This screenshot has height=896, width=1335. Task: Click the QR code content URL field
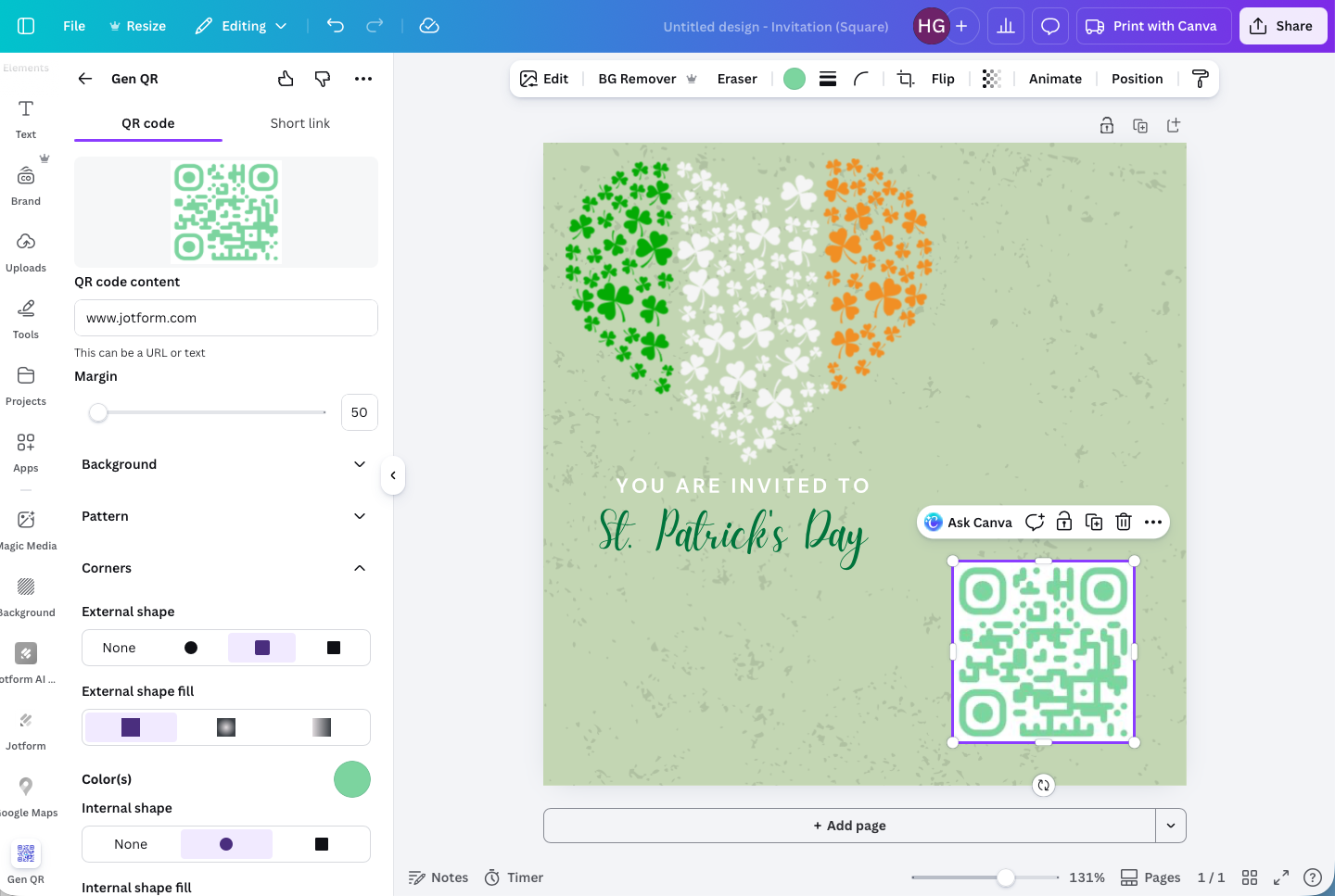pos(225,318)
